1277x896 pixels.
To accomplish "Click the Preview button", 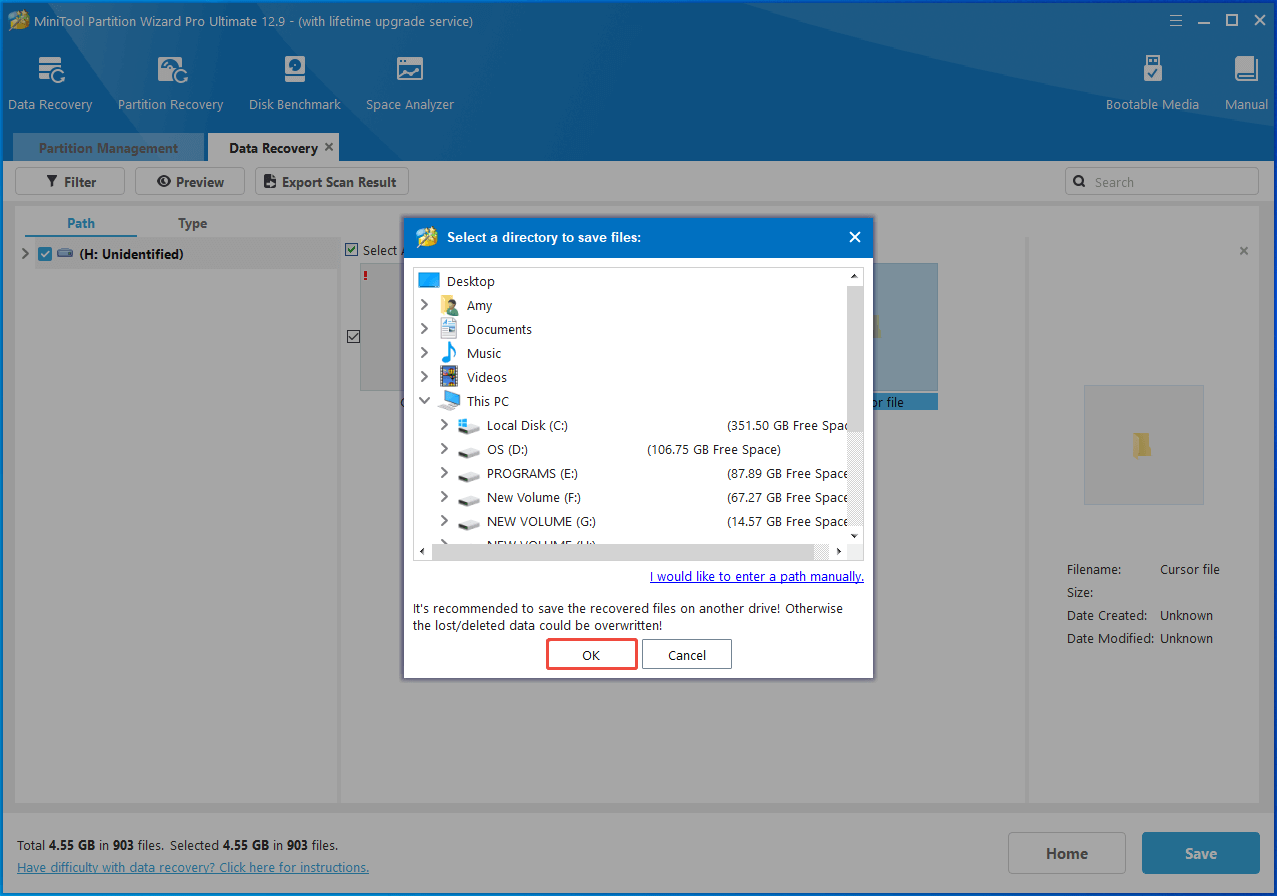I will click(190, 182).
